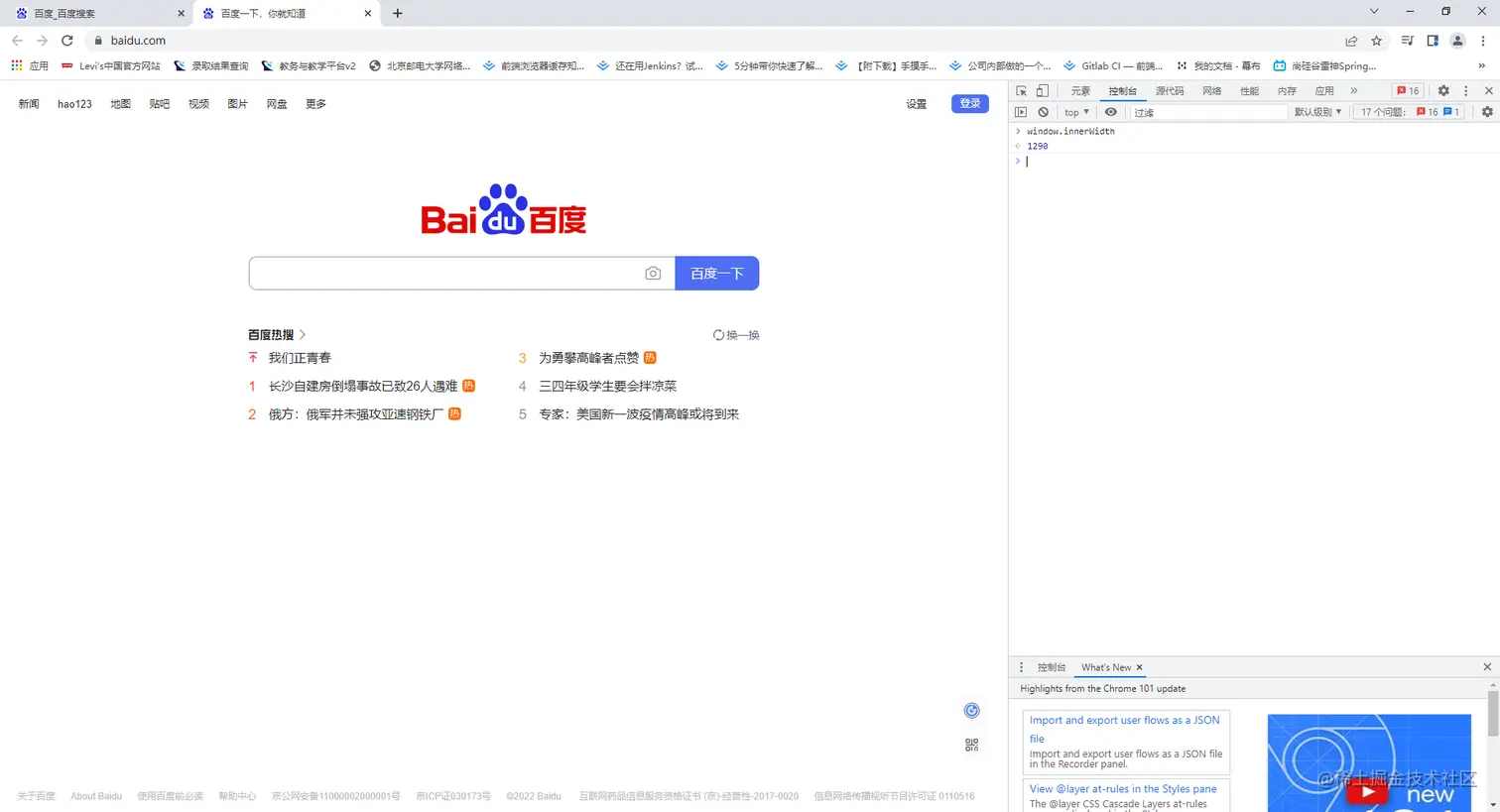Switch to the 内存 DevTools tab
The width and height of the screenshot is (1500, 812).
click(1287, 90)
